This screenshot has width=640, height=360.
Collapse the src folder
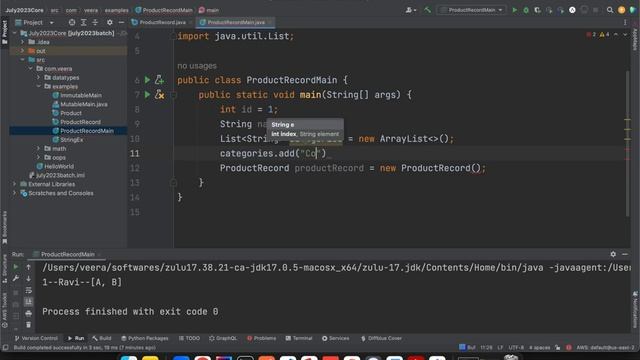pos(22,60)
